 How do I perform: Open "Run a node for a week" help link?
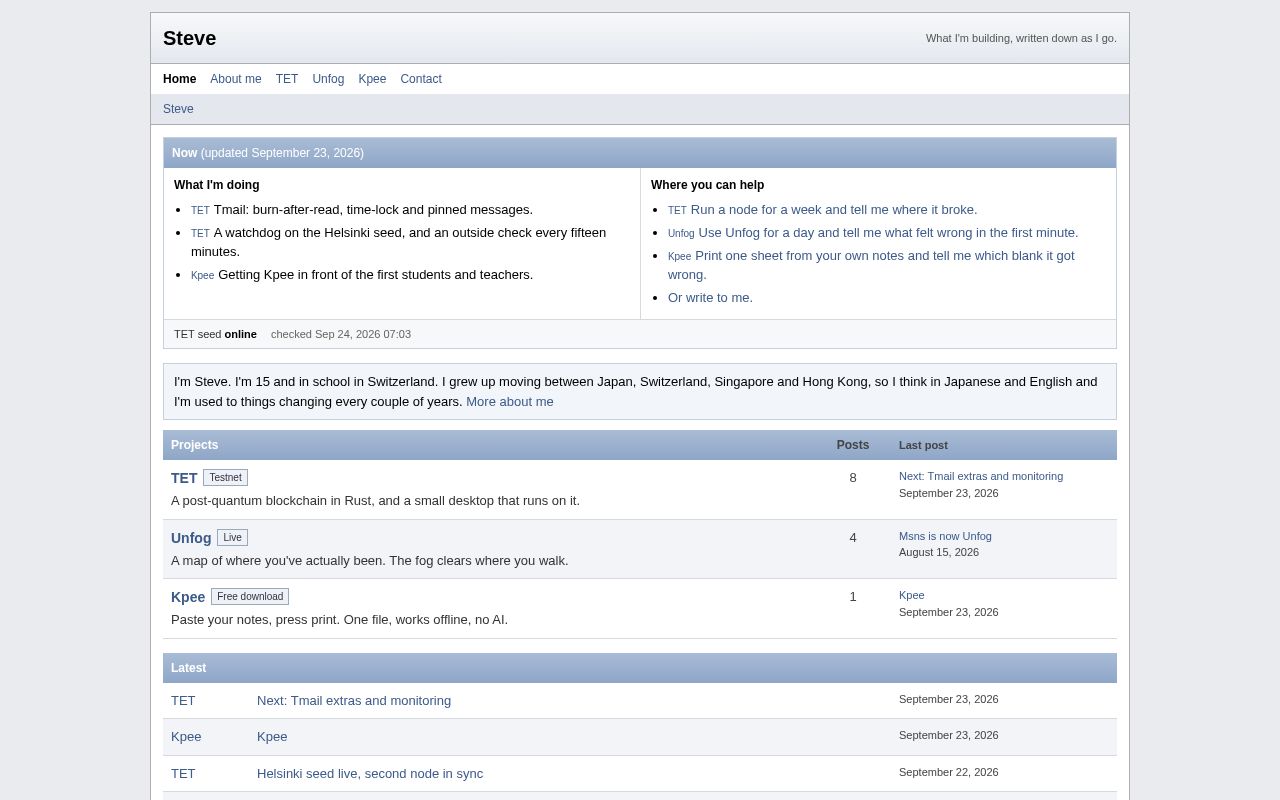pos(833,210)
